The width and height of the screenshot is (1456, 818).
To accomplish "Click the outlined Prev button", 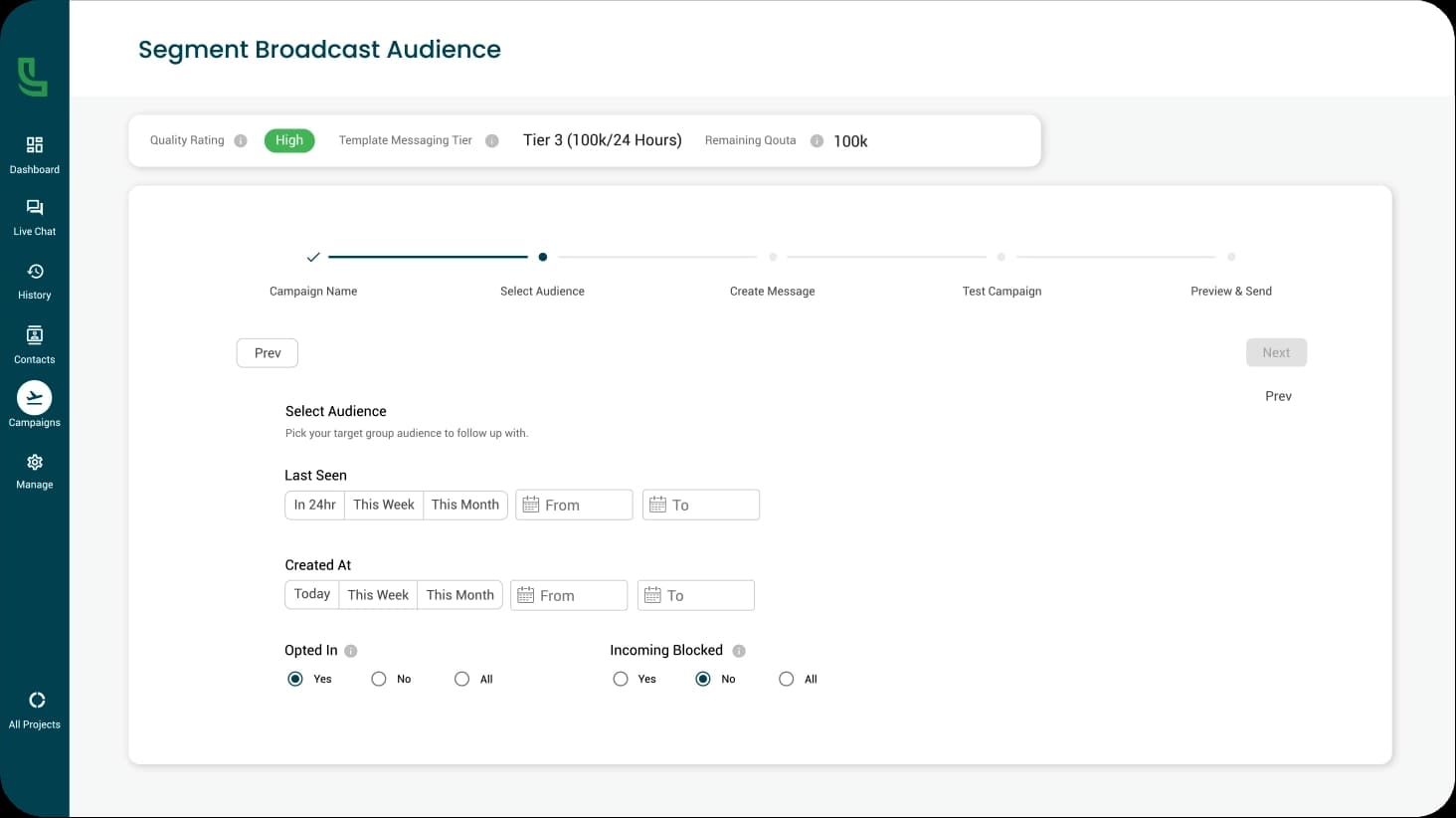I will click(268, 353).
